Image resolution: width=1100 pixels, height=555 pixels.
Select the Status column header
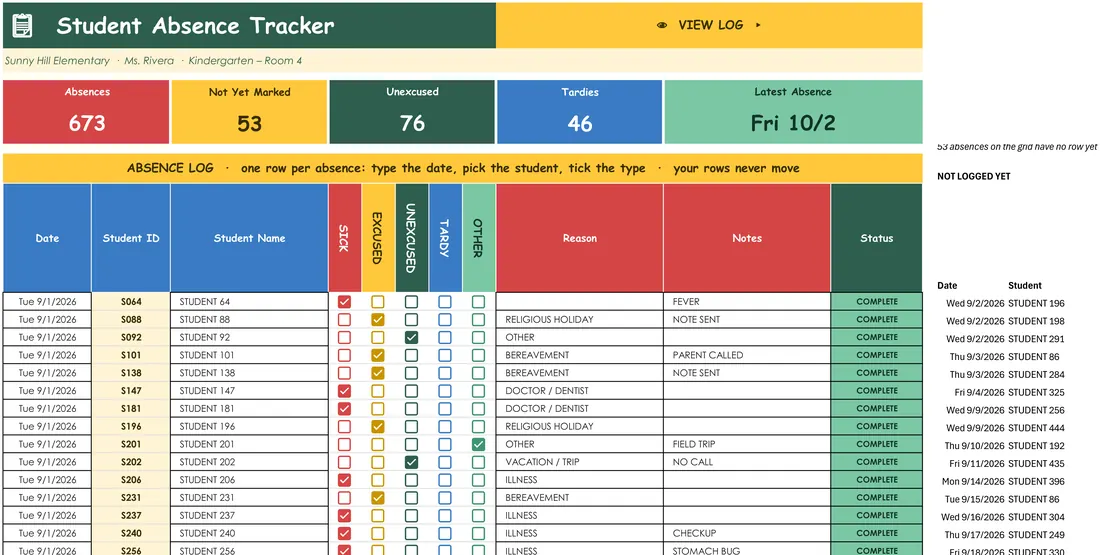(x=877, y=238)
